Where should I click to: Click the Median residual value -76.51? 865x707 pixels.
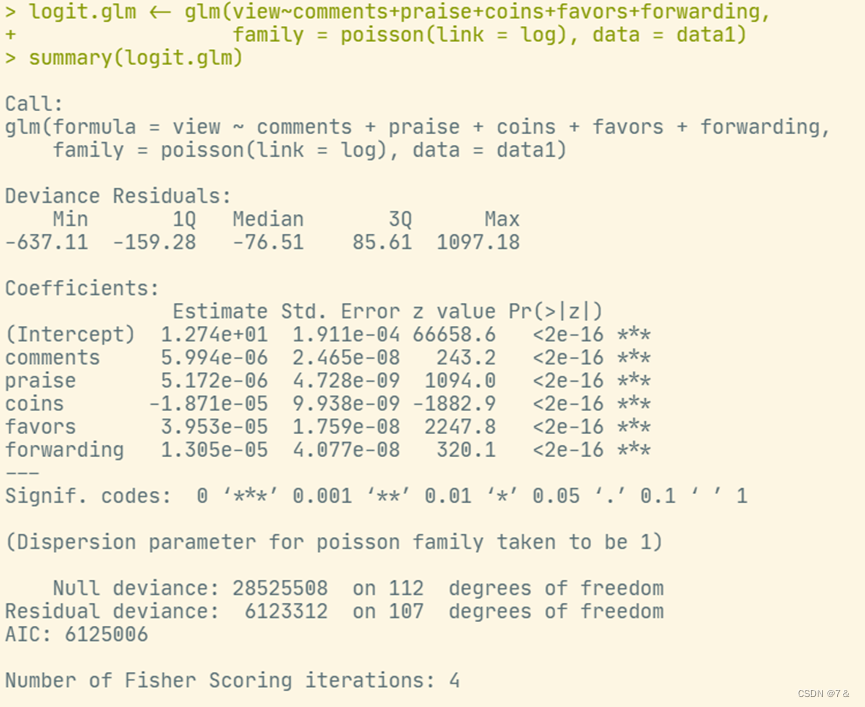(267, 242)
